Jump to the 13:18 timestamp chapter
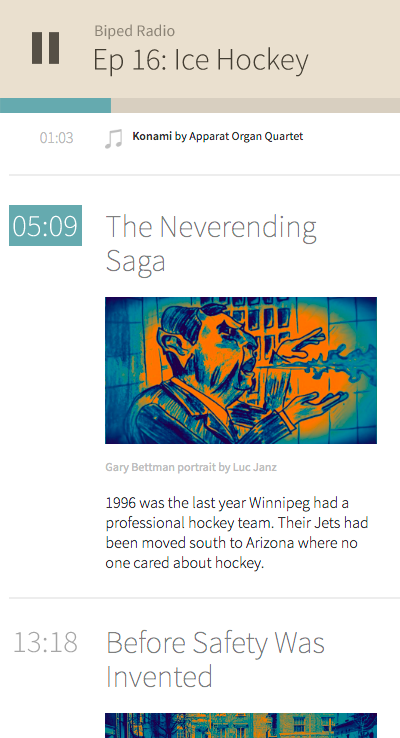Viewport: 400px width, 738px height. 45,642
